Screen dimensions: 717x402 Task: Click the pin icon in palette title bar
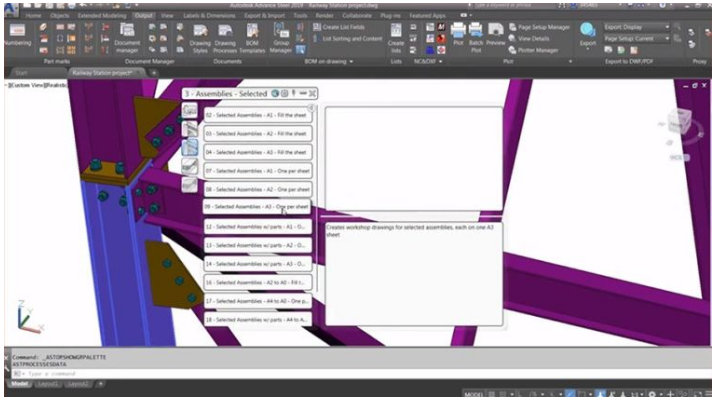[294, 93]
